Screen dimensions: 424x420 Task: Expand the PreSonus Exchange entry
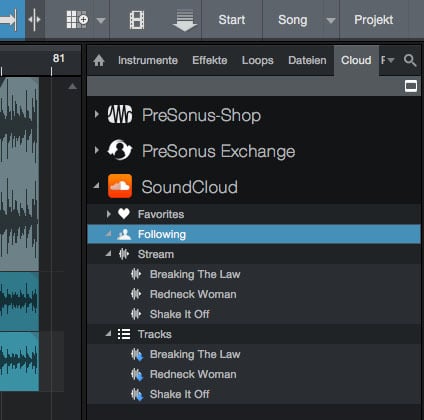(96, 150)
